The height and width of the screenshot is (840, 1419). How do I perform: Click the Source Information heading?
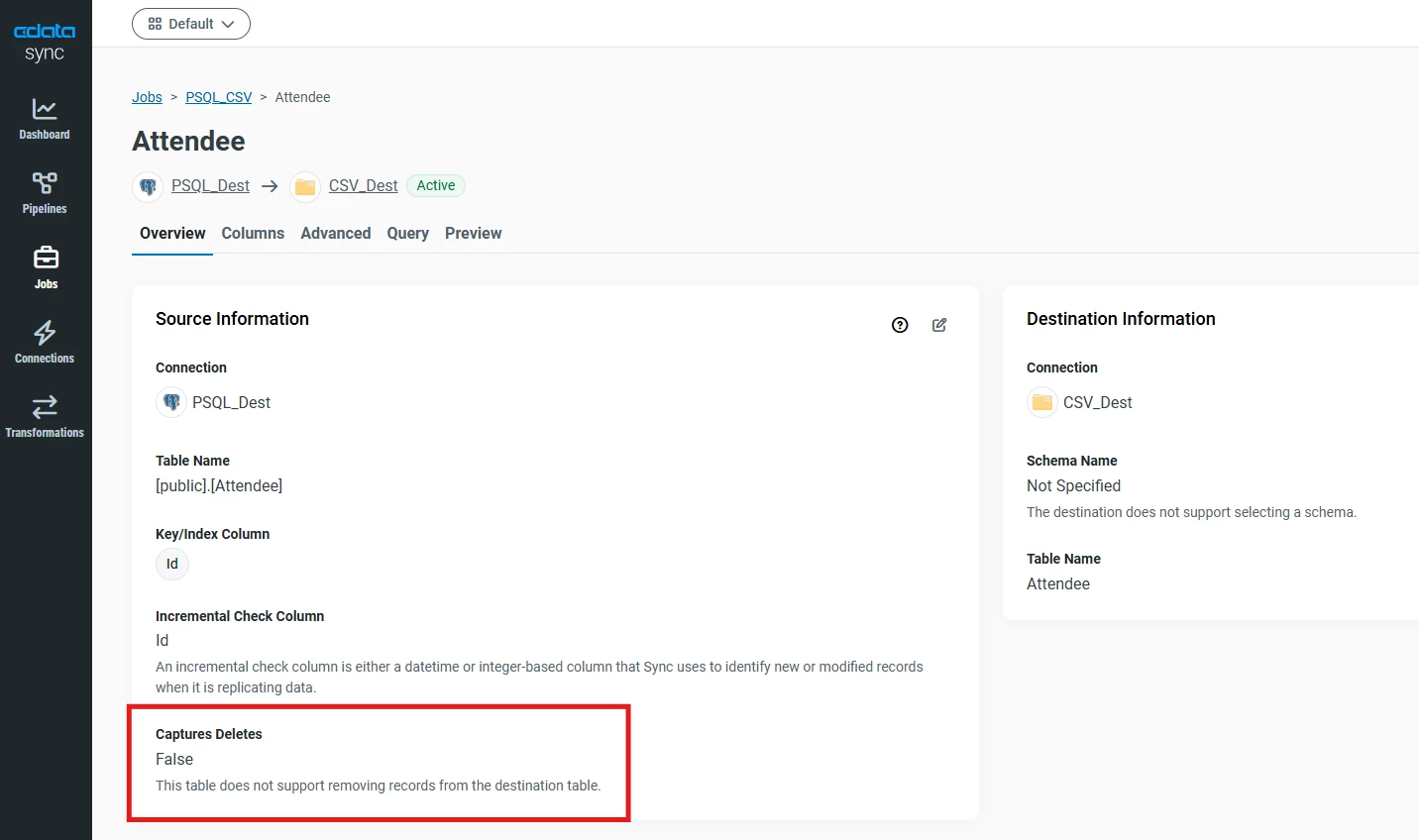tap(232, 319)
